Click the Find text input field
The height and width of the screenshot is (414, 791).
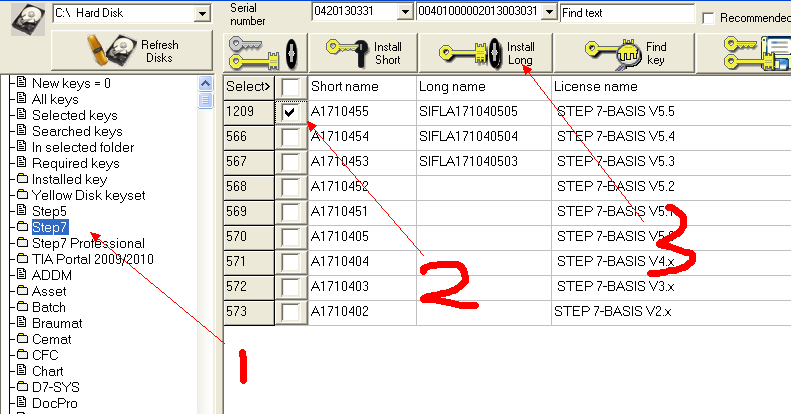coord(625,12)
